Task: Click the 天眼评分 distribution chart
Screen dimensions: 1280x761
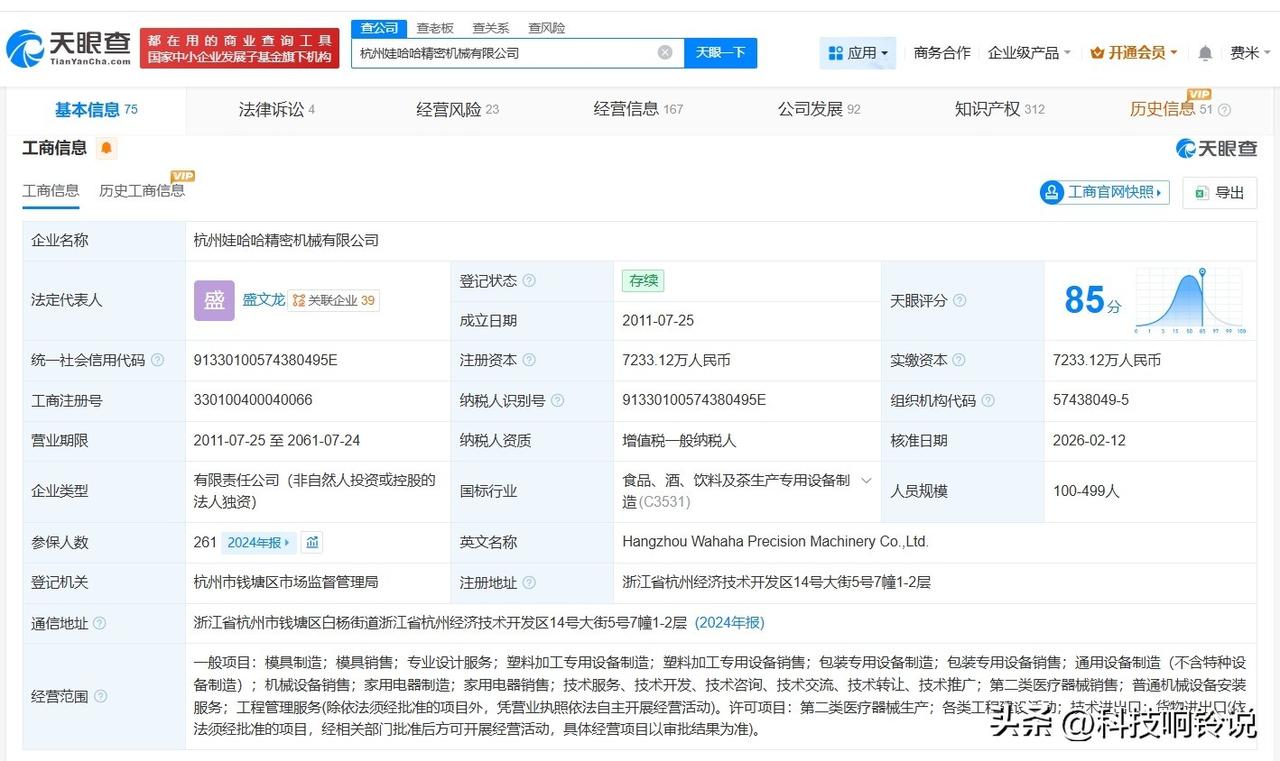Action: pos(1190,300)
